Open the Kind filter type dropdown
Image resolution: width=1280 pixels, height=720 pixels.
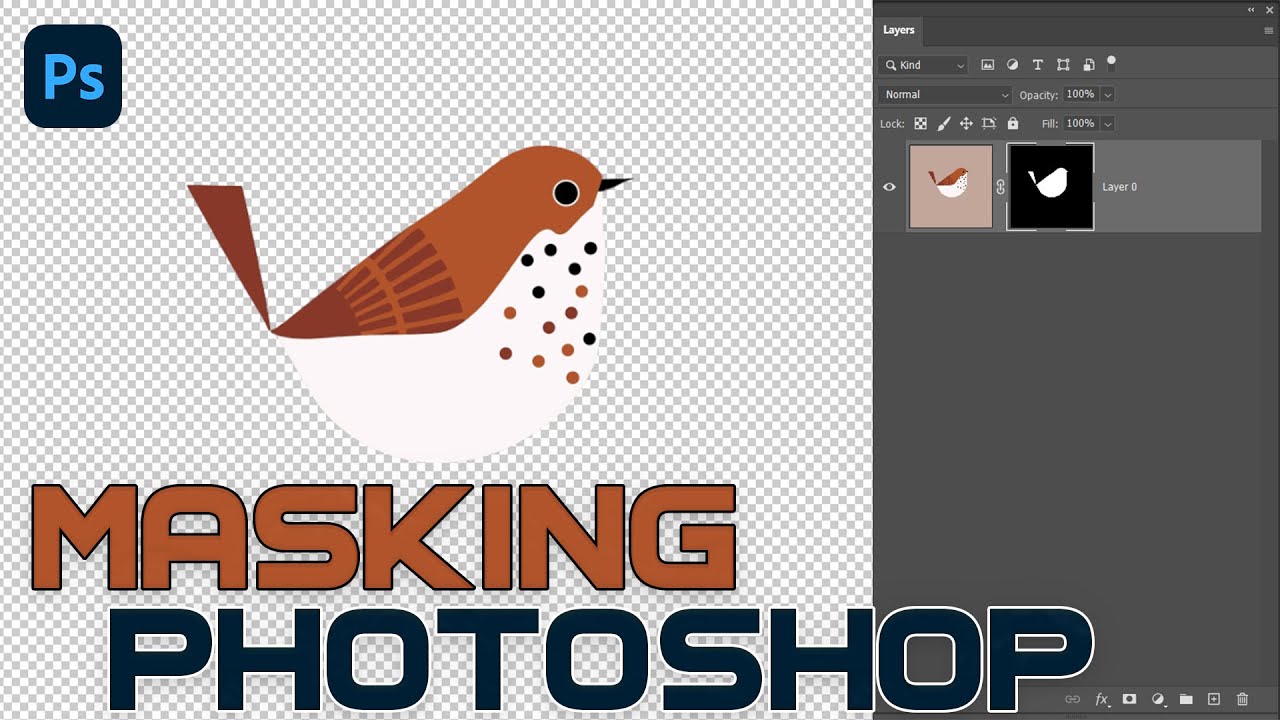point(923,65)
